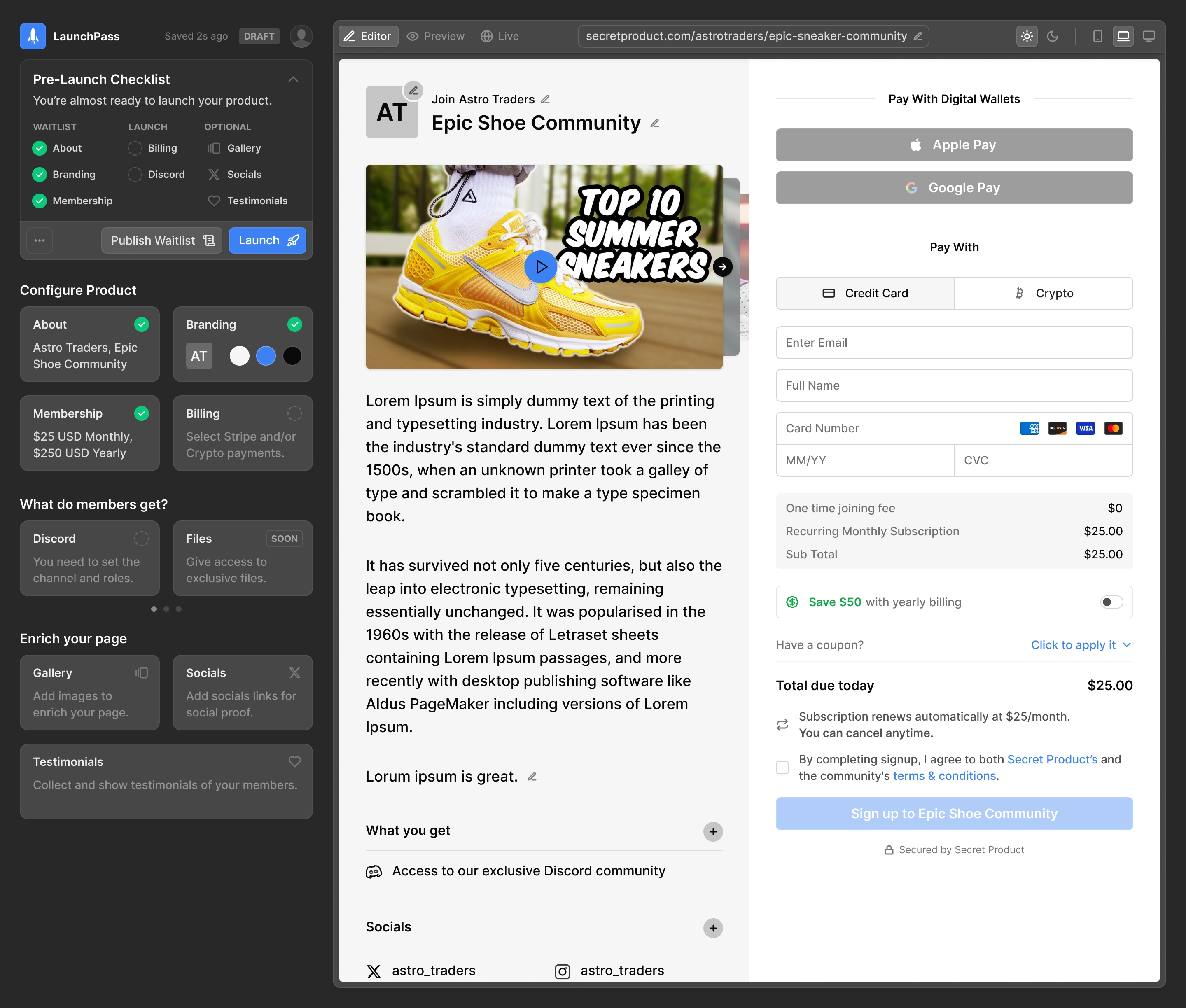Screen dimensions: 1186x1008
Task: Open the terms & conditions link
Action: coord(944,776)
